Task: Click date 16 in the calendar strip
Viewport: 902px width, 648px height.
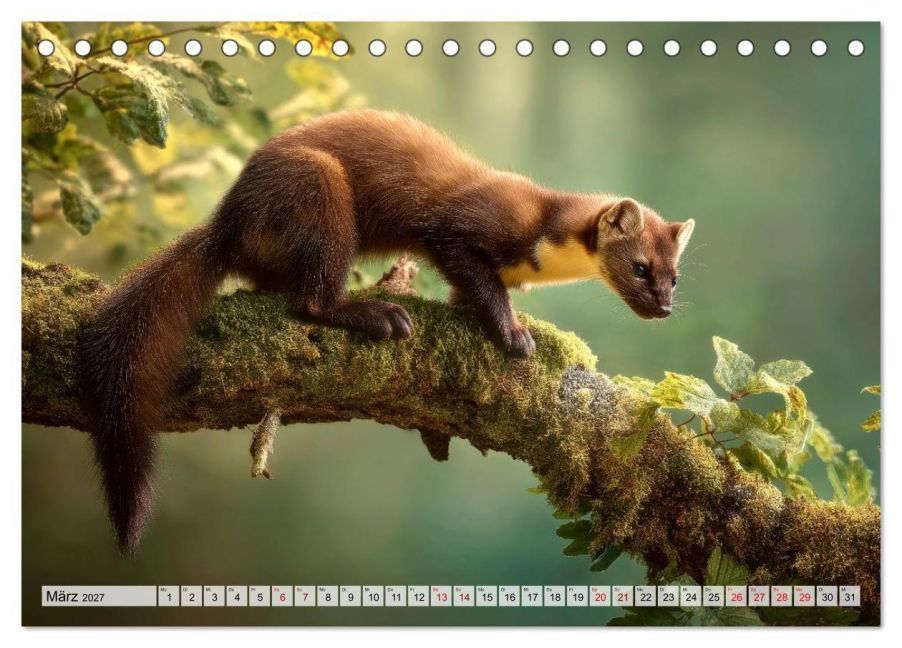Action: click(510, 596)
